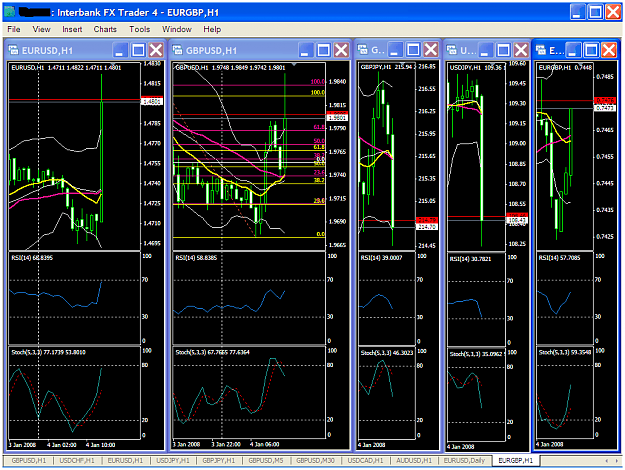Open the Tools menu
The height and width of the screenshot is (470, 625).
[x=140, y=29]
